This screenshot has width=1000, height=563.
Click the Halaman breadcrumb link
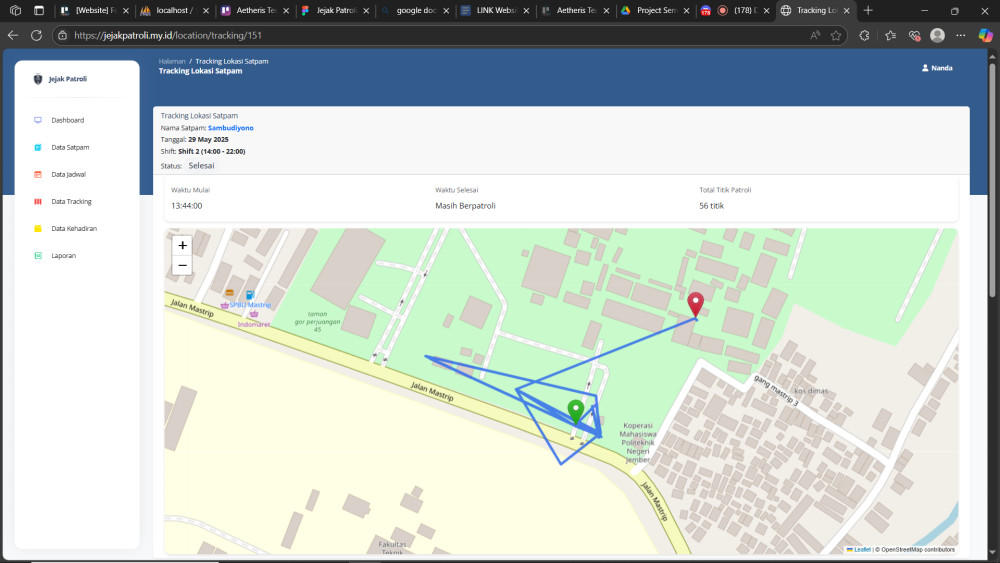tap(172, 61)
